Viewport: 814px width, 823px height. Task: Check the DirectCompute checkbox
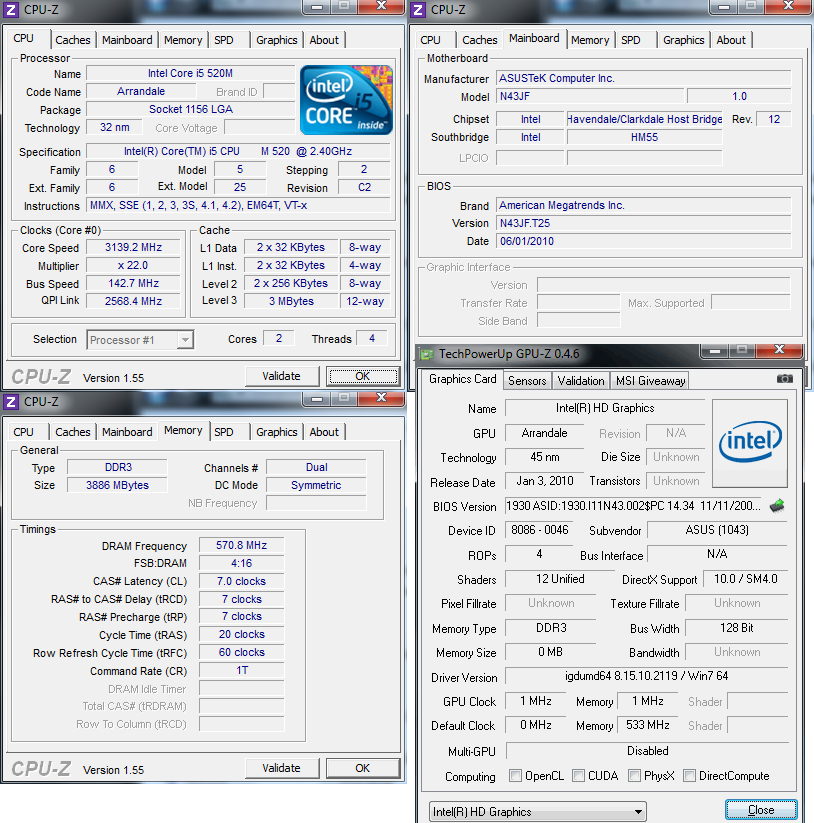(x=690, y=776)
